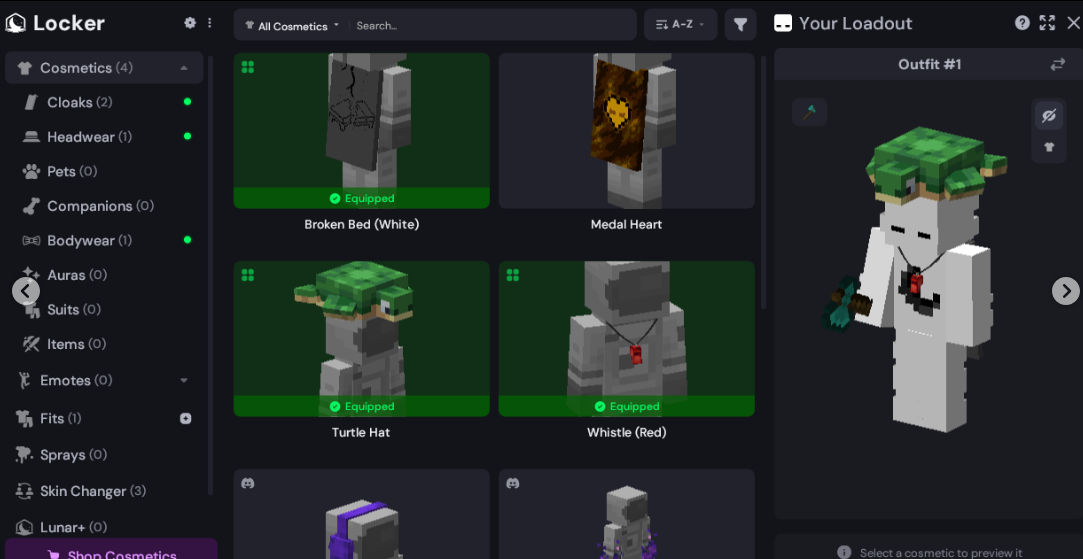This screenshot has width=1083, height=559.
Task: Click the Pets paw icon
Action: click(31, 171)
